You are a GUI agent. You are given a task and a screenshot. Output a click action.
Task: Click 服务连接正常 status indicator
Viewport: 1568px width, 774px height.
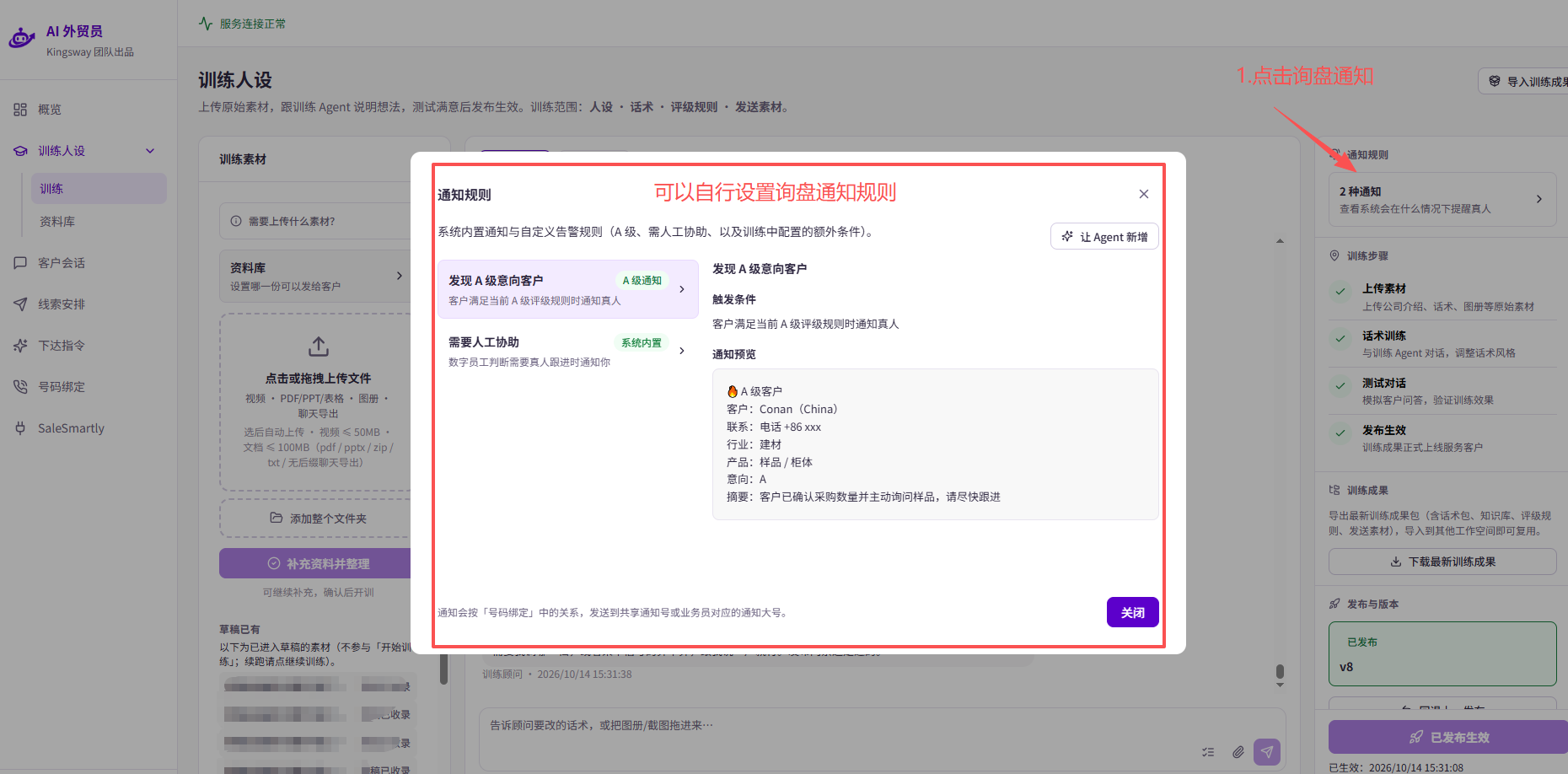coord(243,24)
